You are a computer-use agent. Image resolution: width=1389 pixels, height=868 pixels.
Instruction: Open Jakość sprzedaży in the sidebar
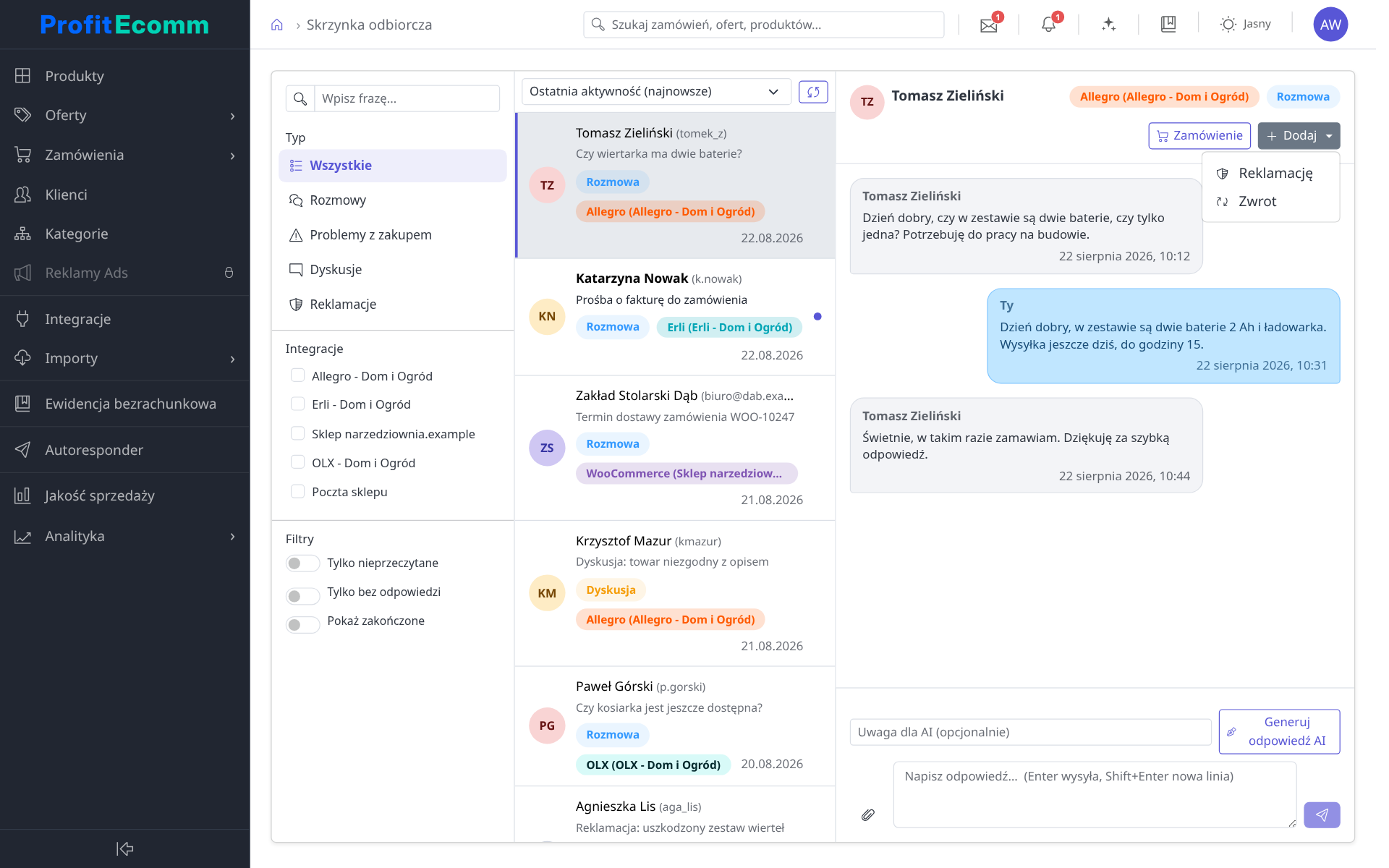pyautogui.click(x=124, y=495)
